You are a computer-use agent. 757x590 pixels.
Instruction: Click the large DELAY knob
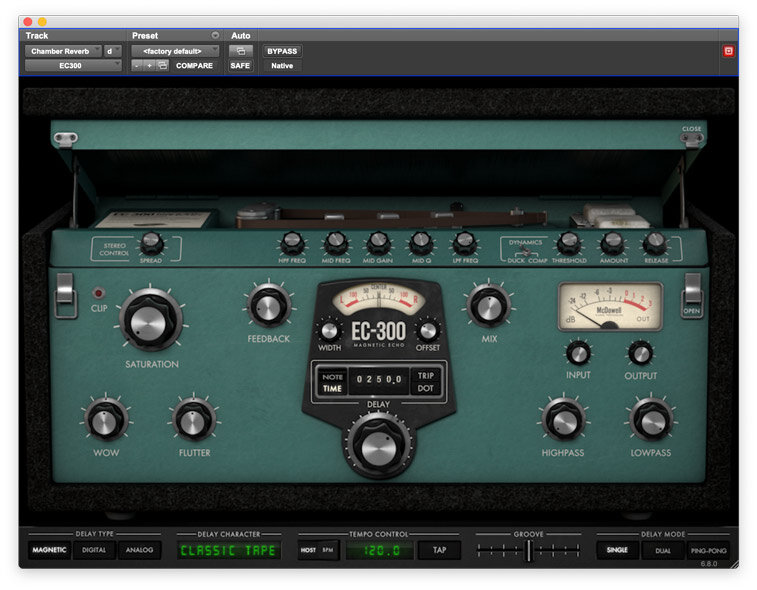(378, 447)
